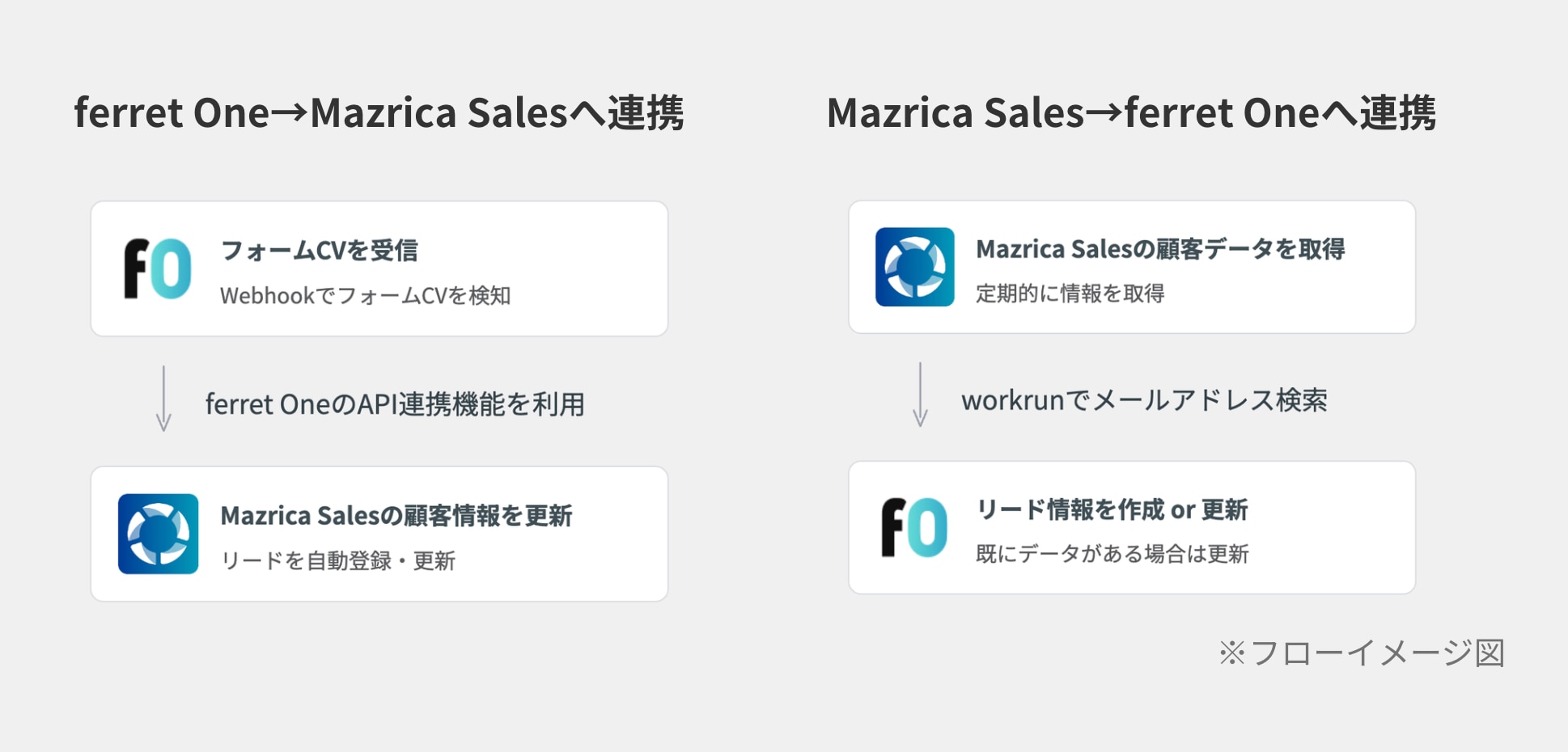The image size is (1568, 752).
Task: Click the ferret One logo in the リード情報を作成 card
Action: coord(914,527)
